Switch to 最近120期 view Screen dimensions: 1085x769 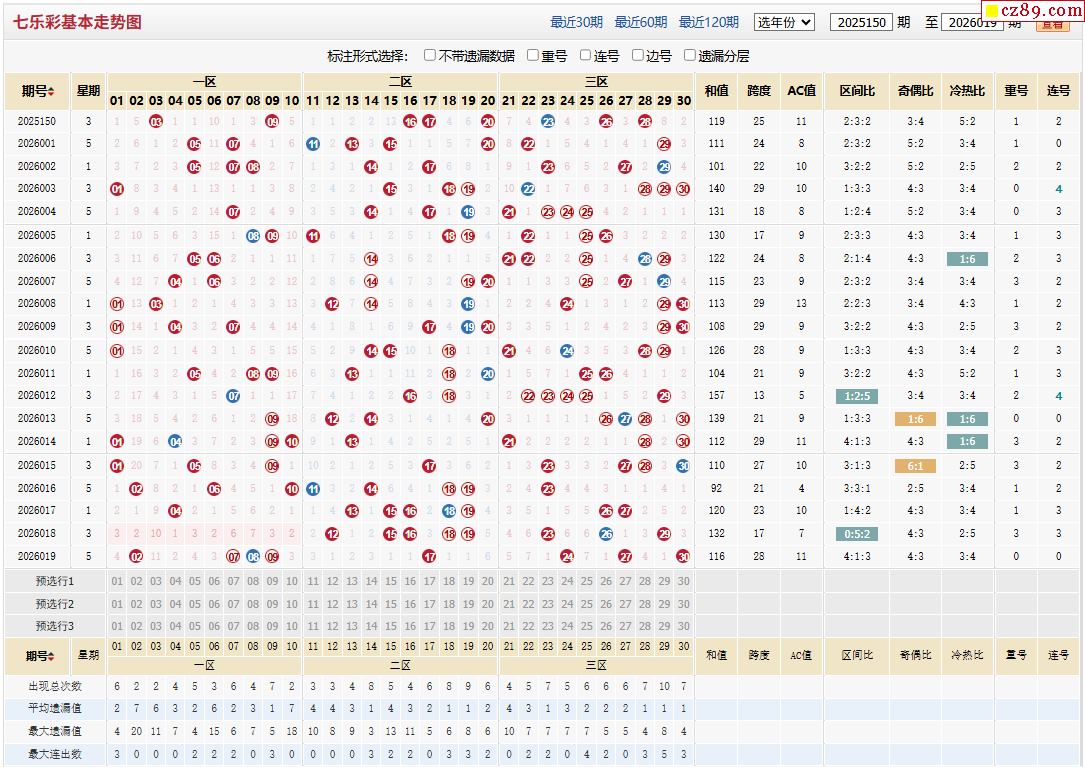tap(708, 22)
